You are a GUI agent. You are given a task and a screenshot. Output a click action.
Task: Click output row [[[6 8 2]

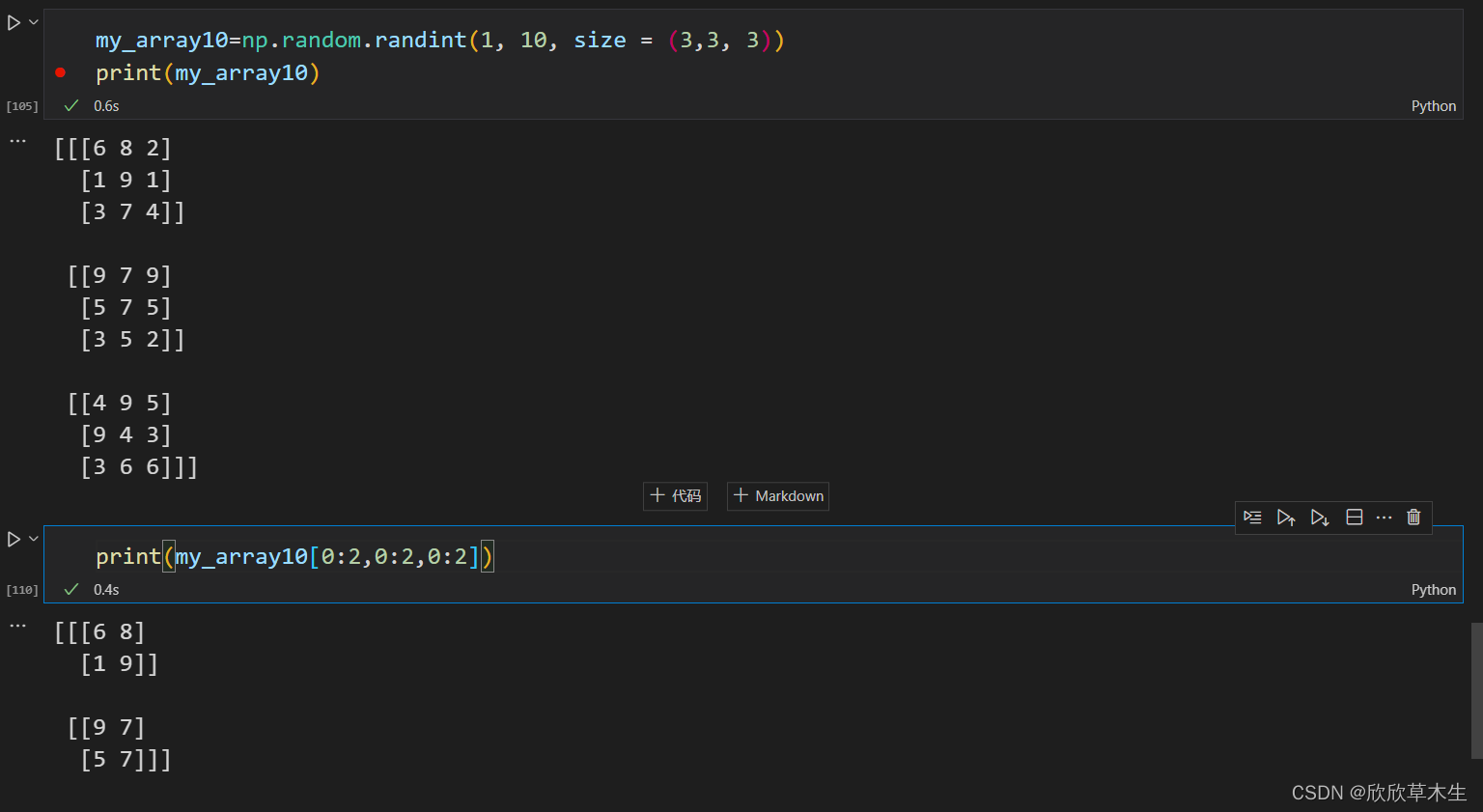(113, 148)
